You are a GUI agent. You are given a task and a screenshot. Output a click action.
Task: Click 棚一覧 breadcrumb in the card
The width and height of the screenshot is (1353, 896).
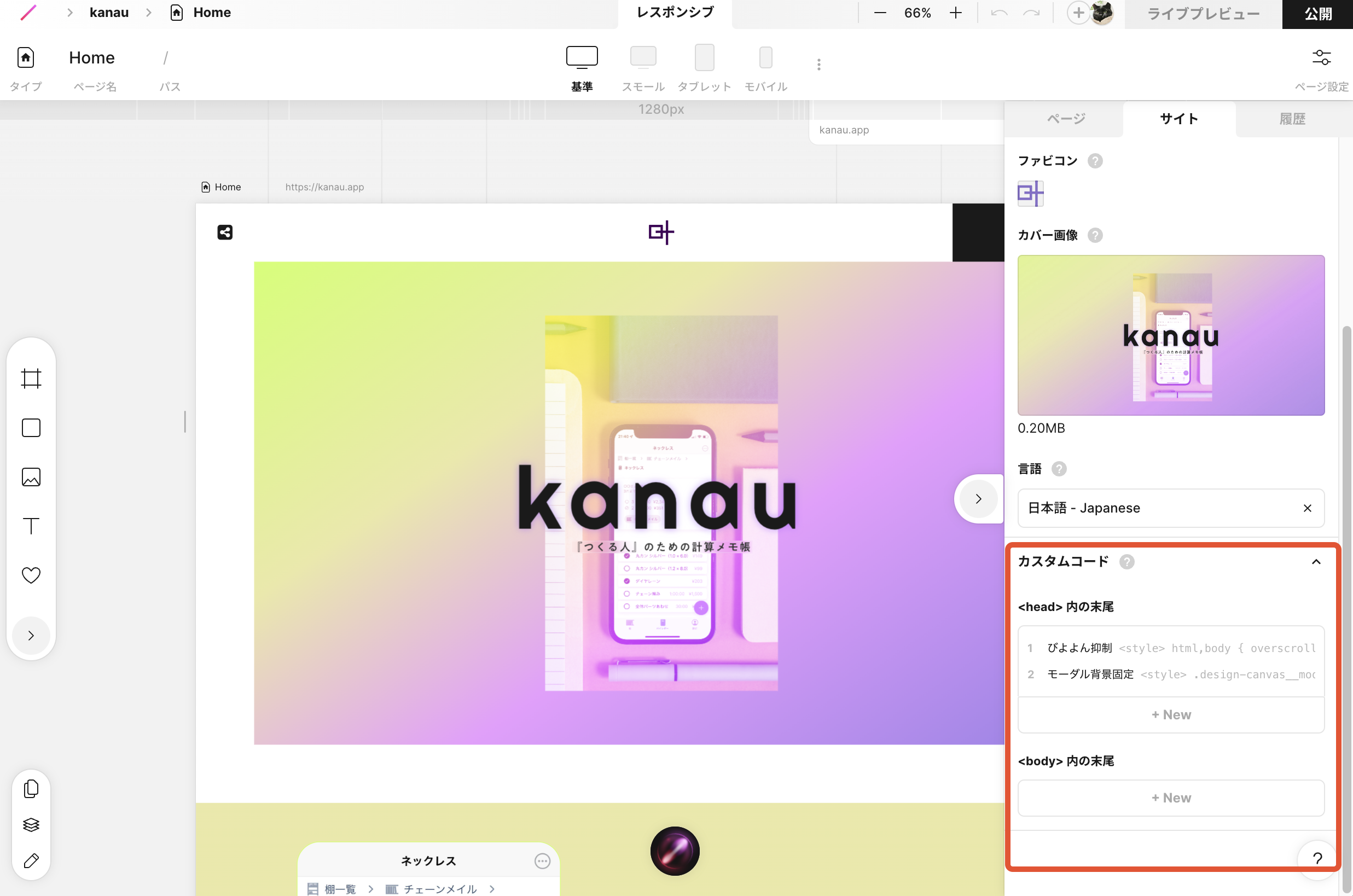tap(332, 889)
